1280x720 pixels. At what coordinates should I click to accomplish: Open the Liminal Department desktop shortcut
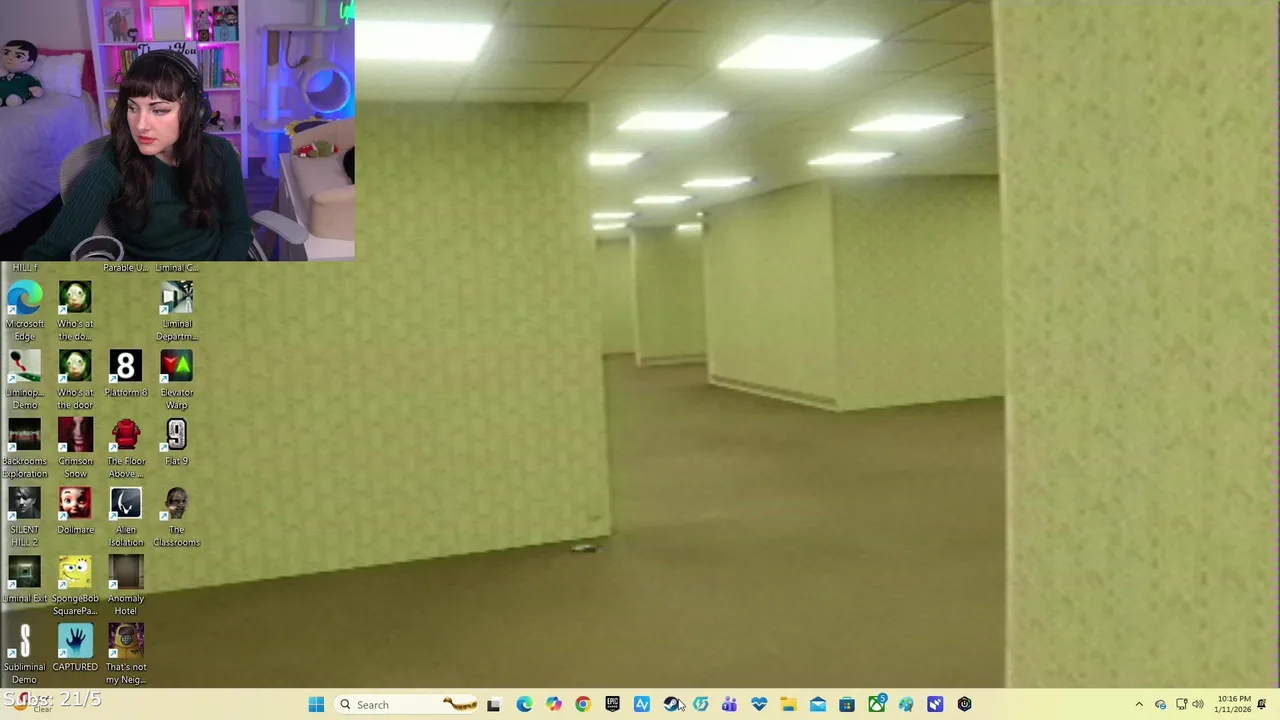177,311
